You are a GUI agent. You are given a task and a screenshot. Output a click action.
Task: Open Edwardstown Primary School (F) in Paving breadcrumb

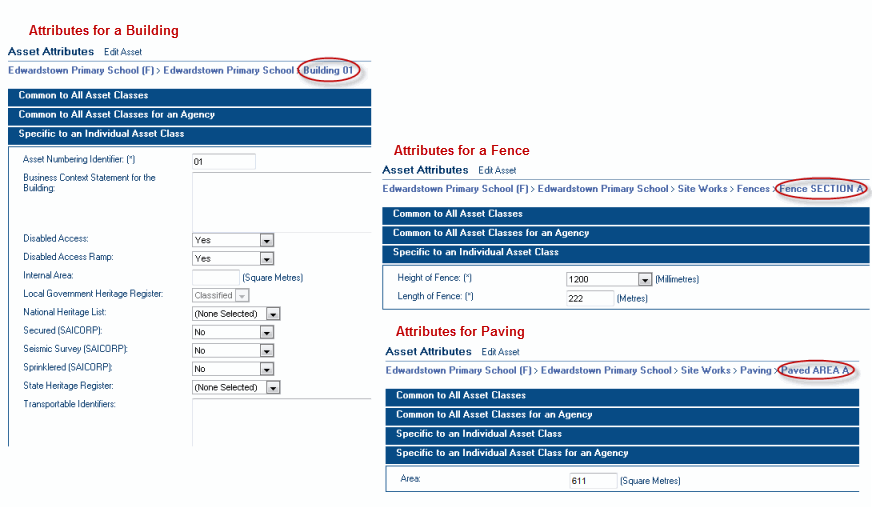click(x=459, y=370)
